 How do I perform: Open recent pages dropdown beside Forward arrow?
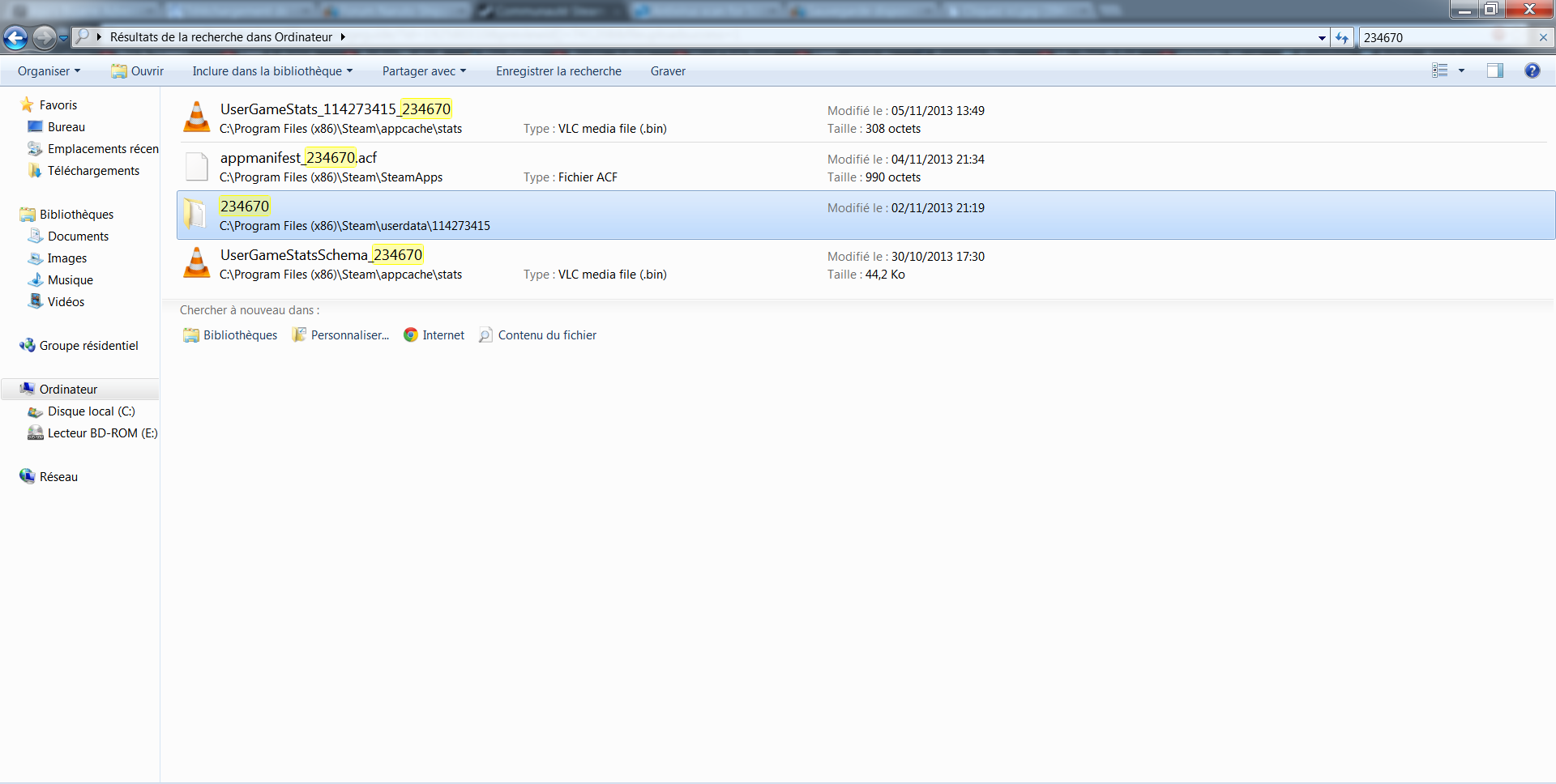[x=63, y=38]
